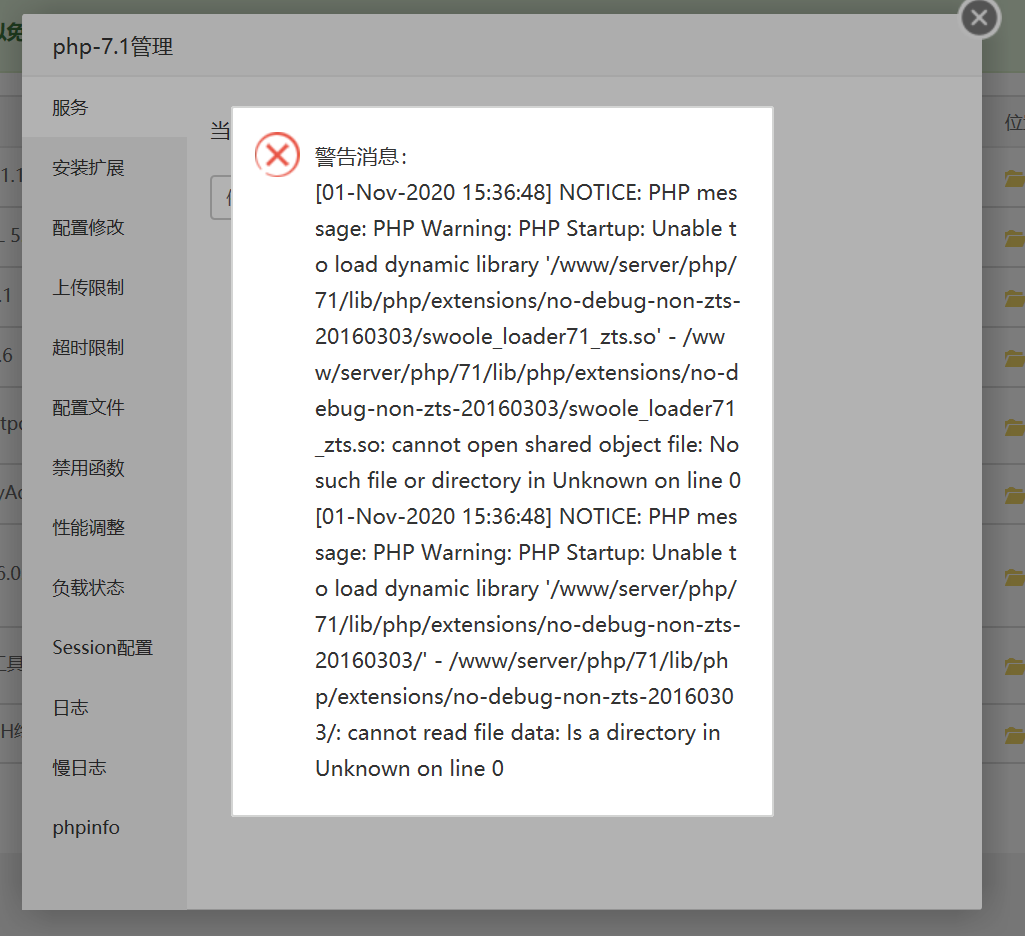
Task: Click the red error X icon in the warning popup
Action: pos(277,155)
